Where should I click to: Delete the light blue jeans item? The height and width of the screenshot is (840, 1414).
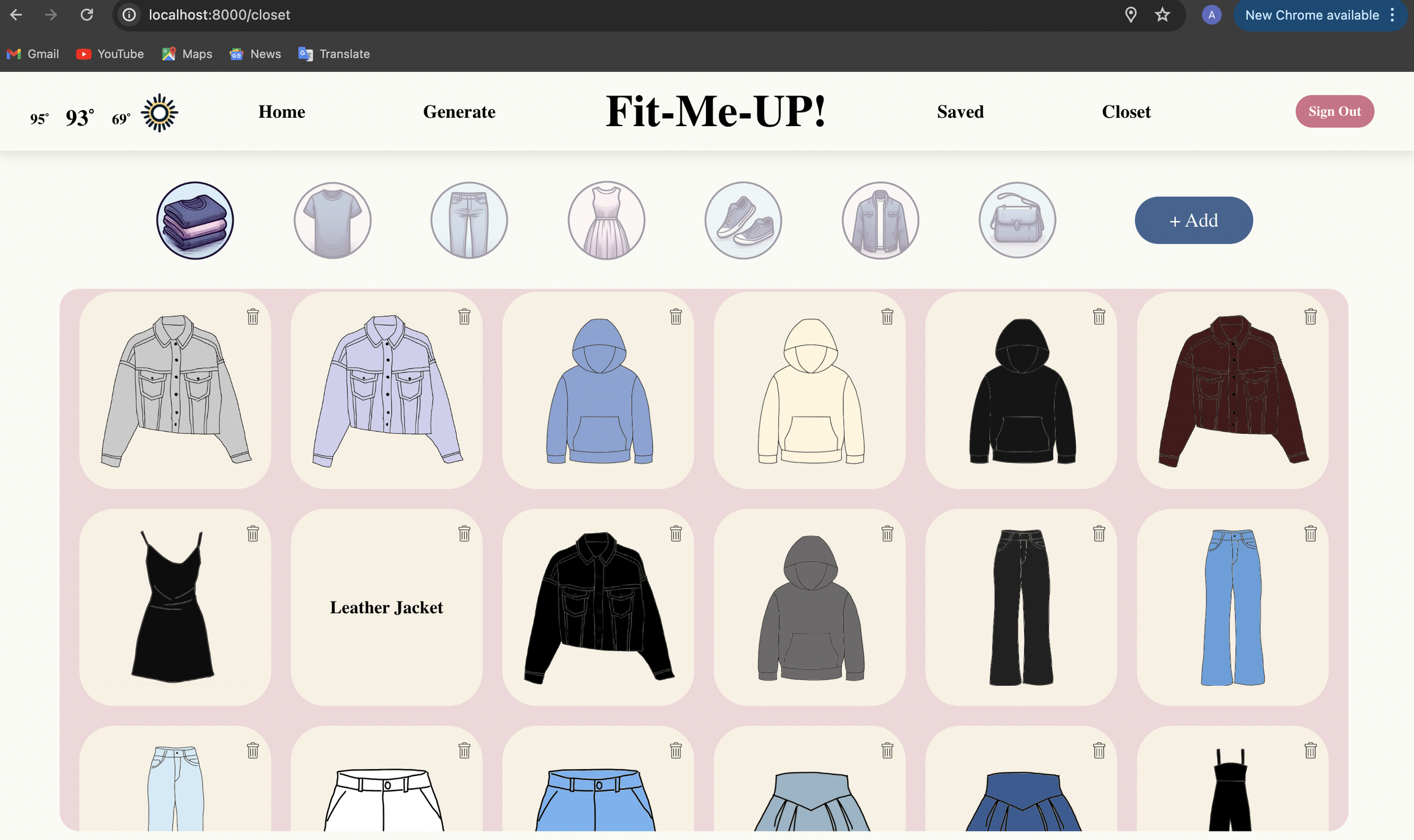[252, 750]
